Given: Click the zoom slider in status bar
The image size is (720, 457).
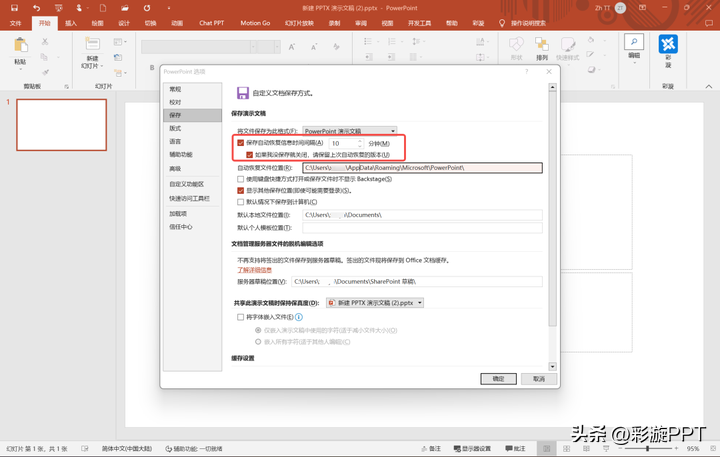Looking at the screenshot, I should [647, 449].
